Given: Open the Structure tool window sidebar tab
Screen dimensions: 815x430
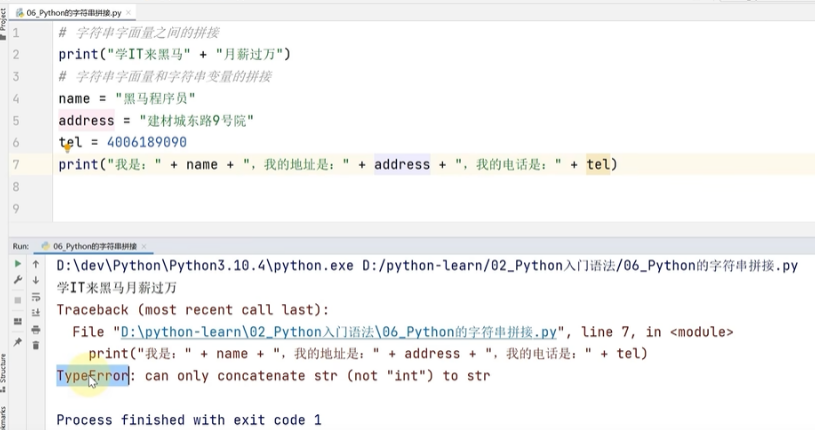Looking at the screenshot, I should tap(3, 373).
